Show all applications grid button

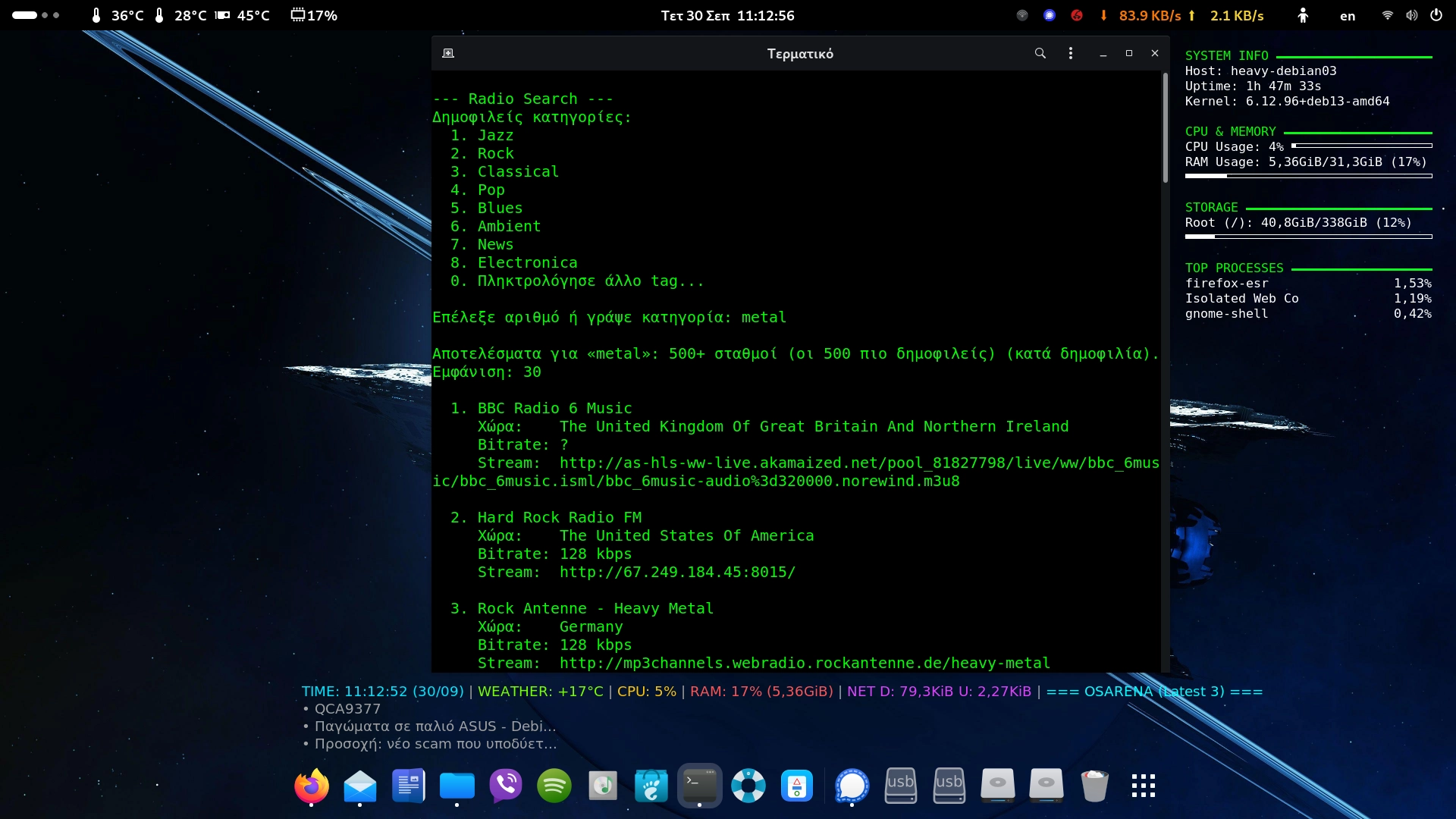click(x=1143, y=786)
